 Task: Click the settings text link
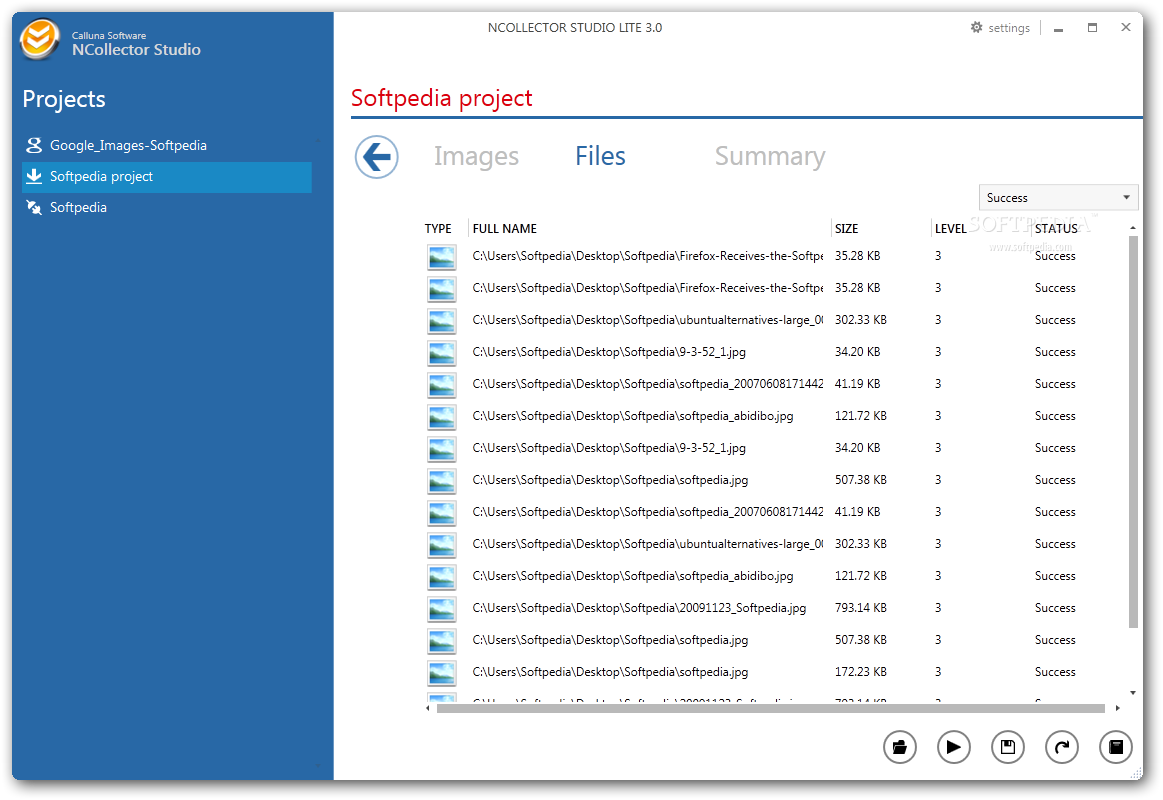click(1009, 28)
